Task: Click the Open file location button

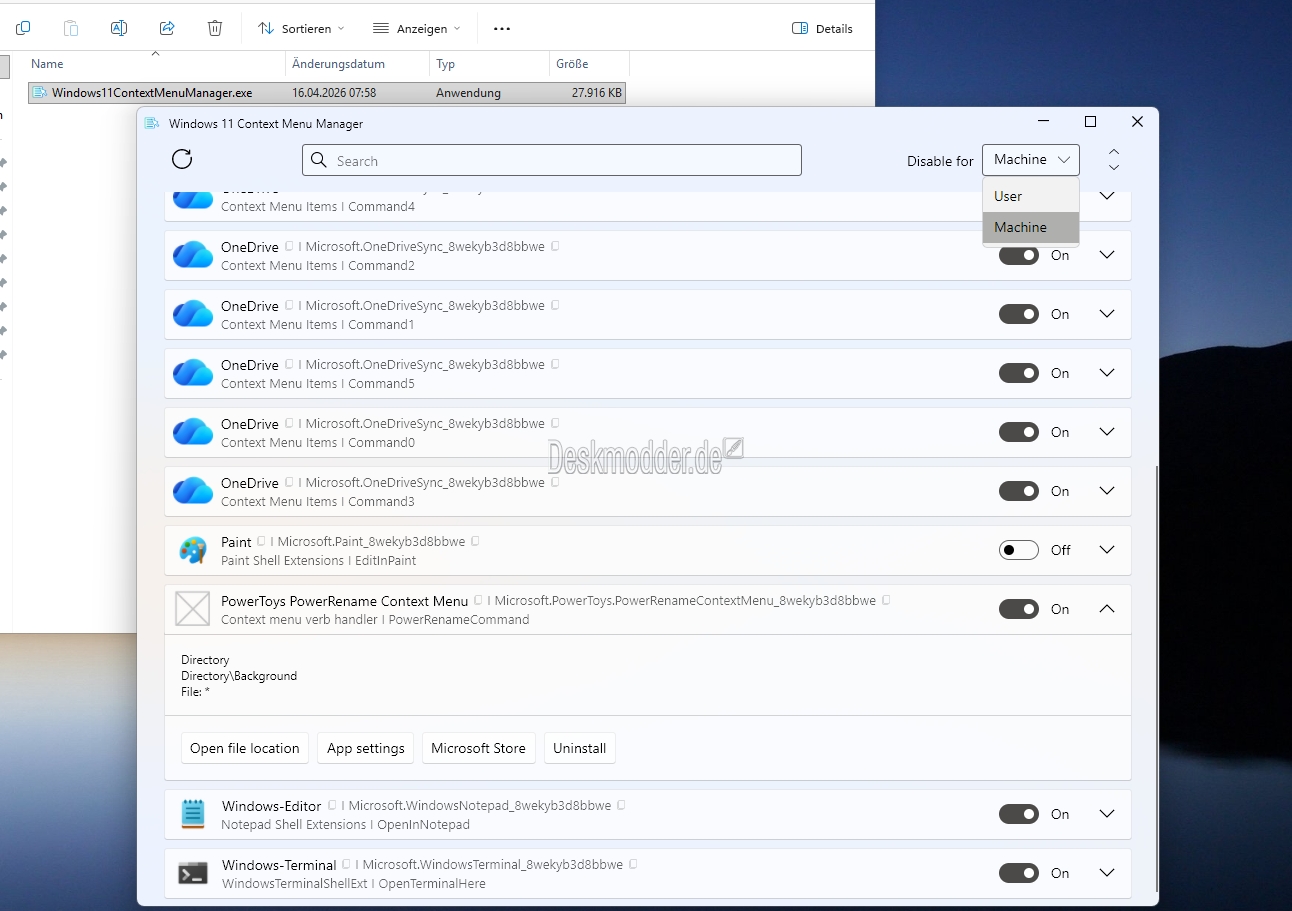Action: (x=245, y=748)
